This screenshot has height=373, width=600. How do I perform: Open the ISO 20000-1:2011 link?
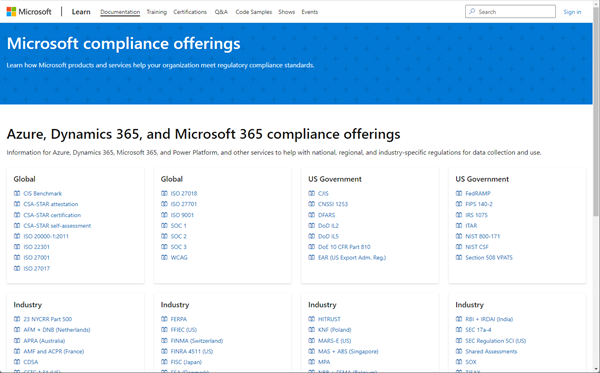click(46, 236)
